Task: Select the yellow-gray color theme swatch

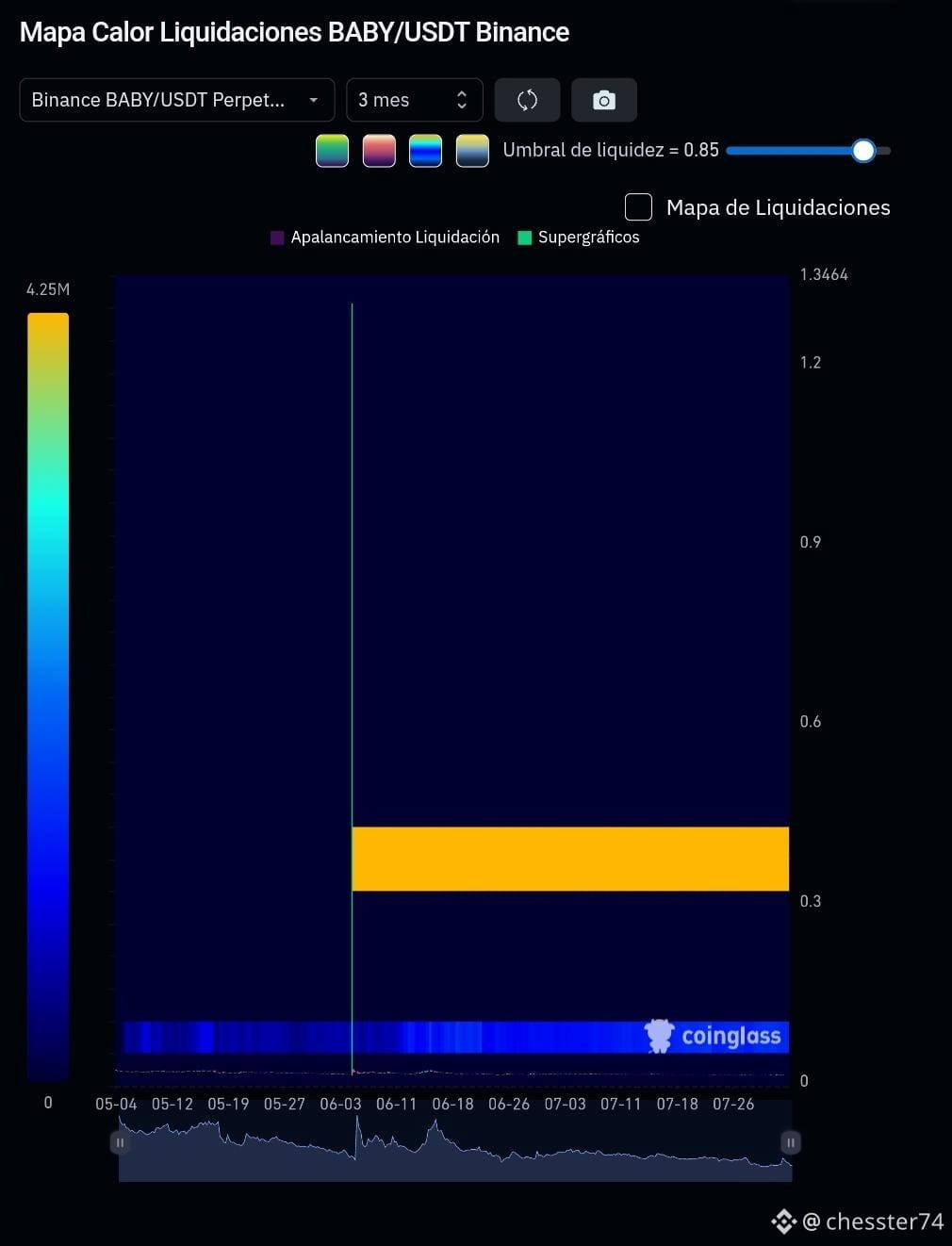Action: 472,151
